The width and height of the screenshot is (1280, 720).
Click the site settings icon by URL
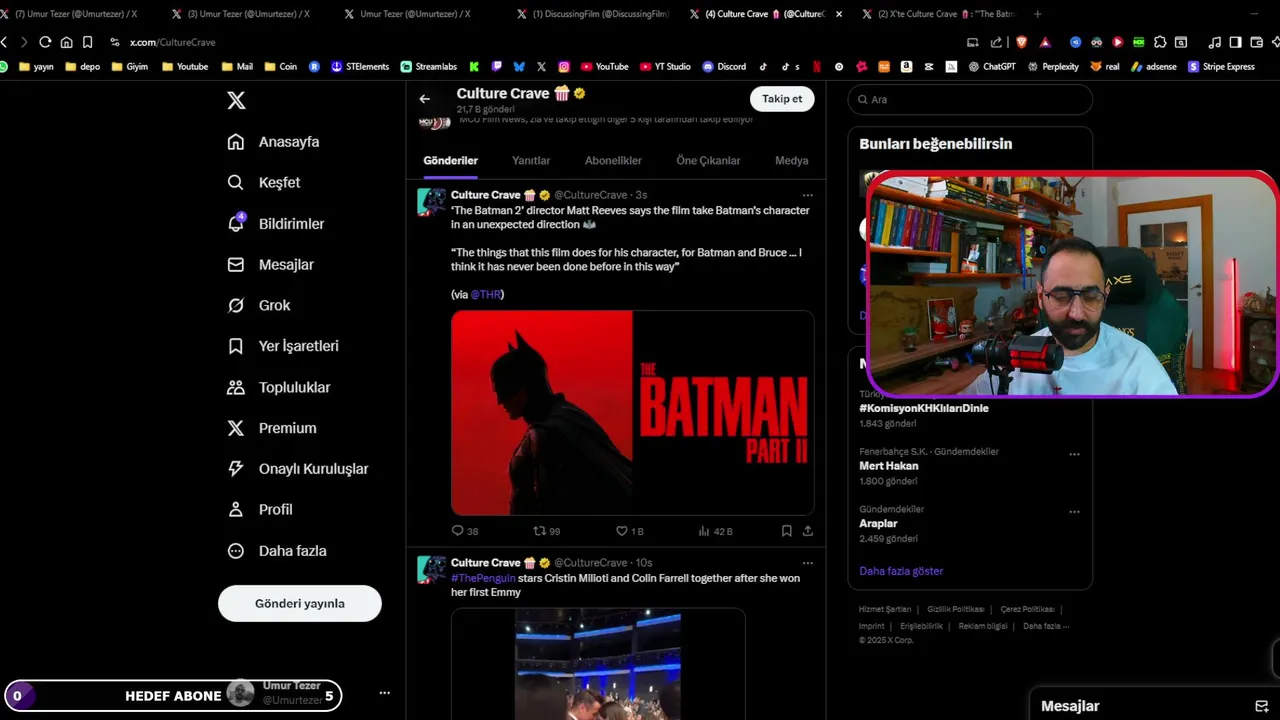tap(115, 42)
